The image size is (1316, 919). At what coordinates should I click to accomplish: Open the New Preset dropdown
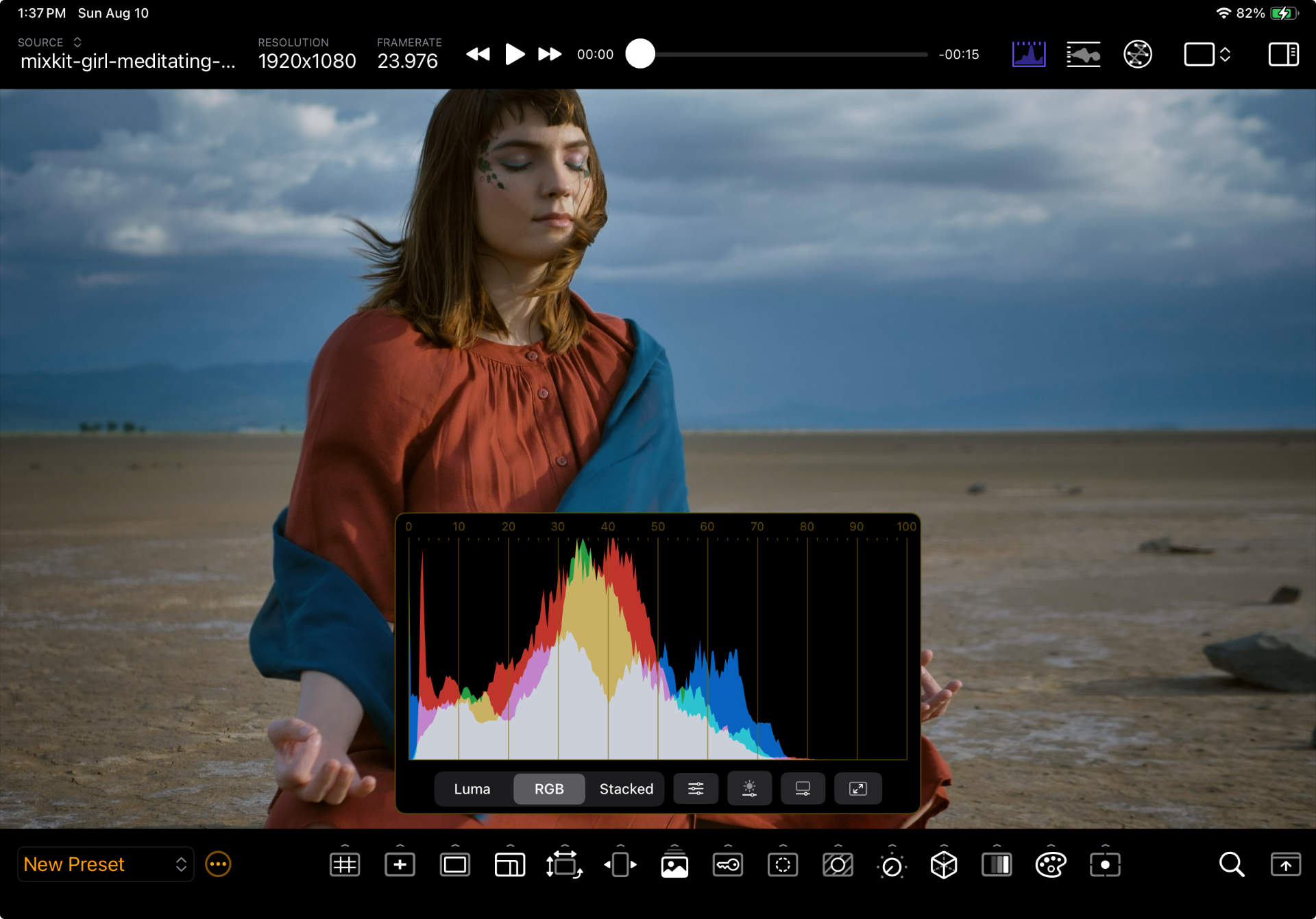click(x=105, y=864)
